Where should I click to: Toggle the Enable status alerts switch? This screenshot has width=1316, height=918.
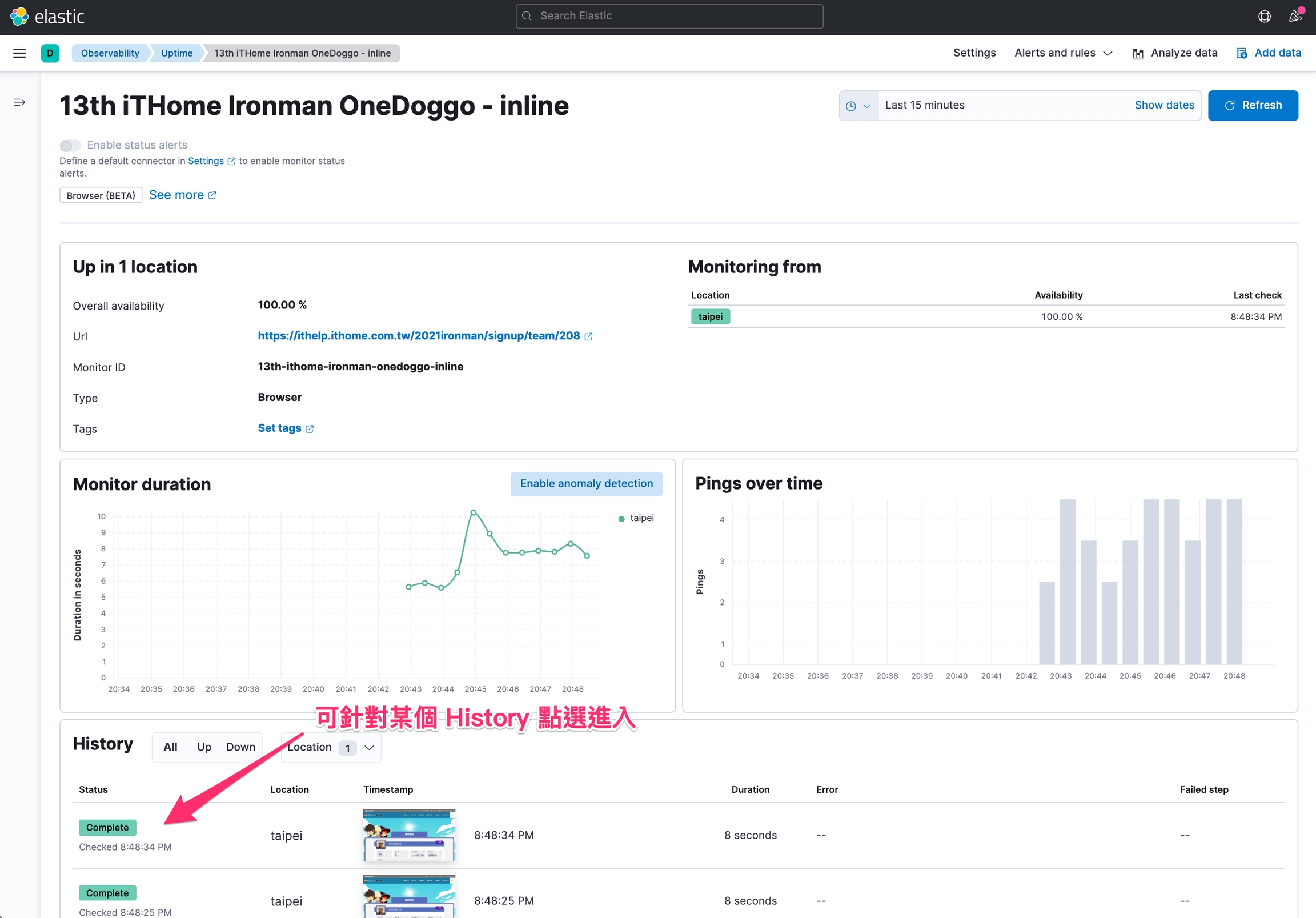(x=70, y=146)
